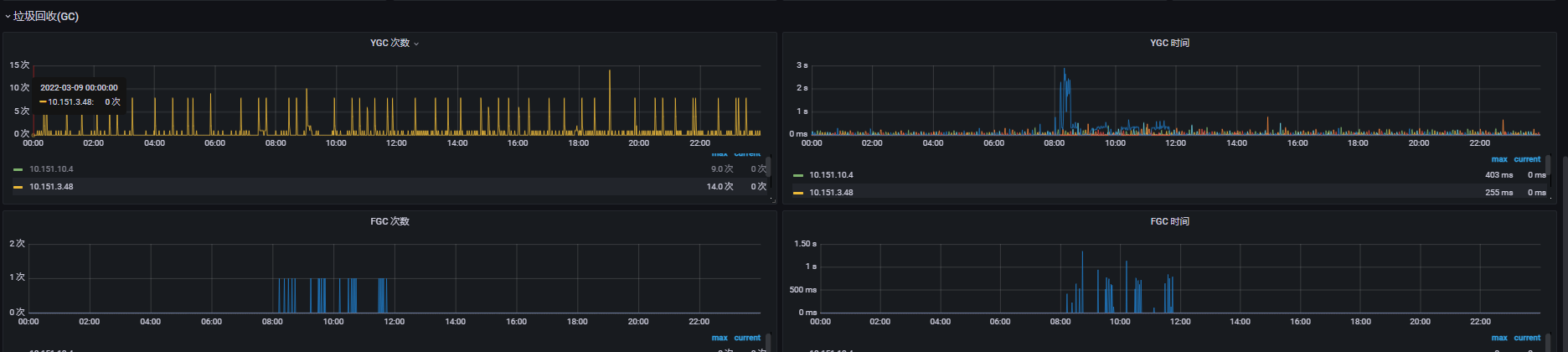The height and width of the screenshot is (352, 1568).
Task: Sort FGC 时间 legend by max column
Action: (x=1498, y=338)
